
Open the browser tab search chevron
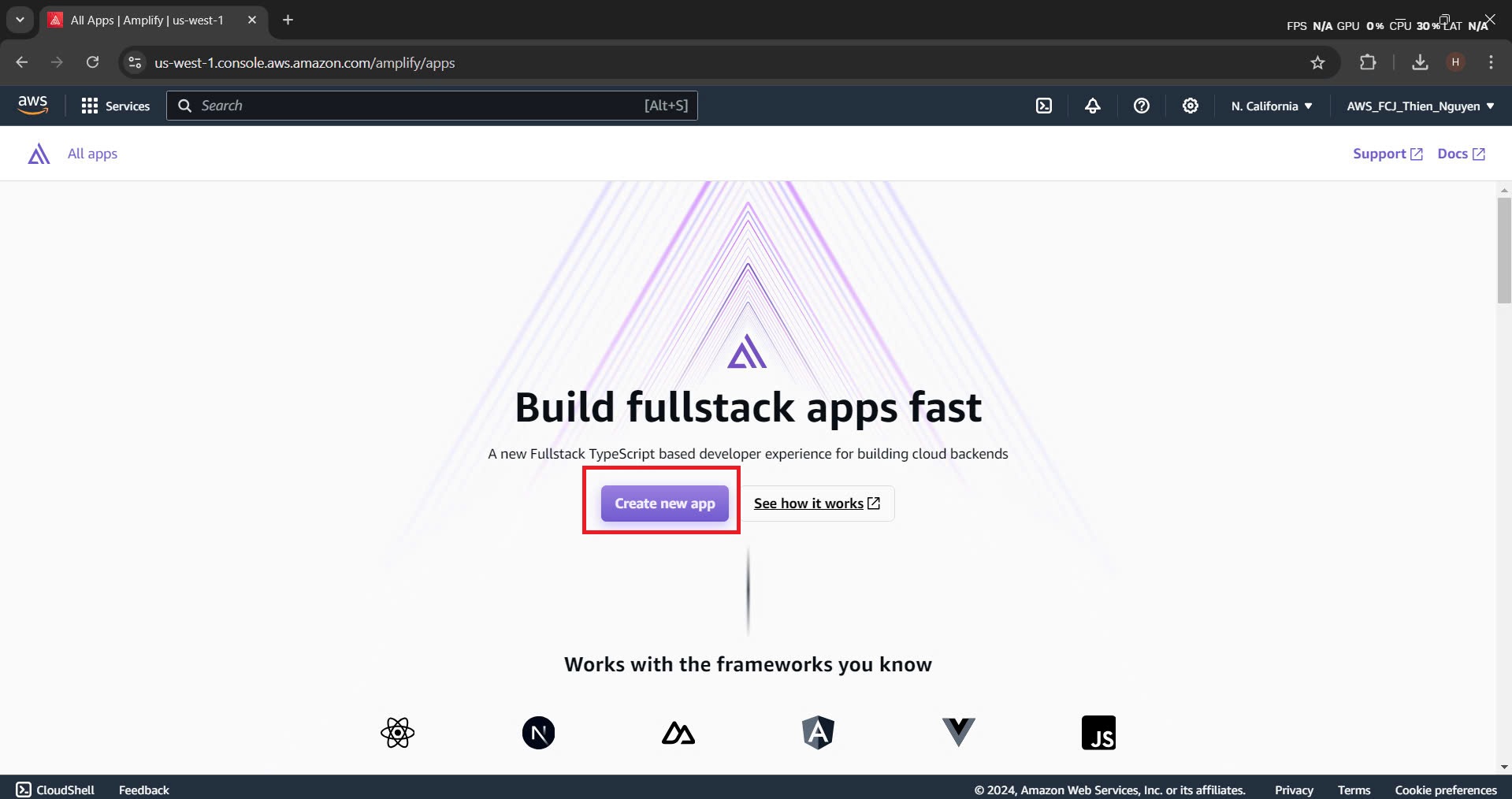point(19,20)
